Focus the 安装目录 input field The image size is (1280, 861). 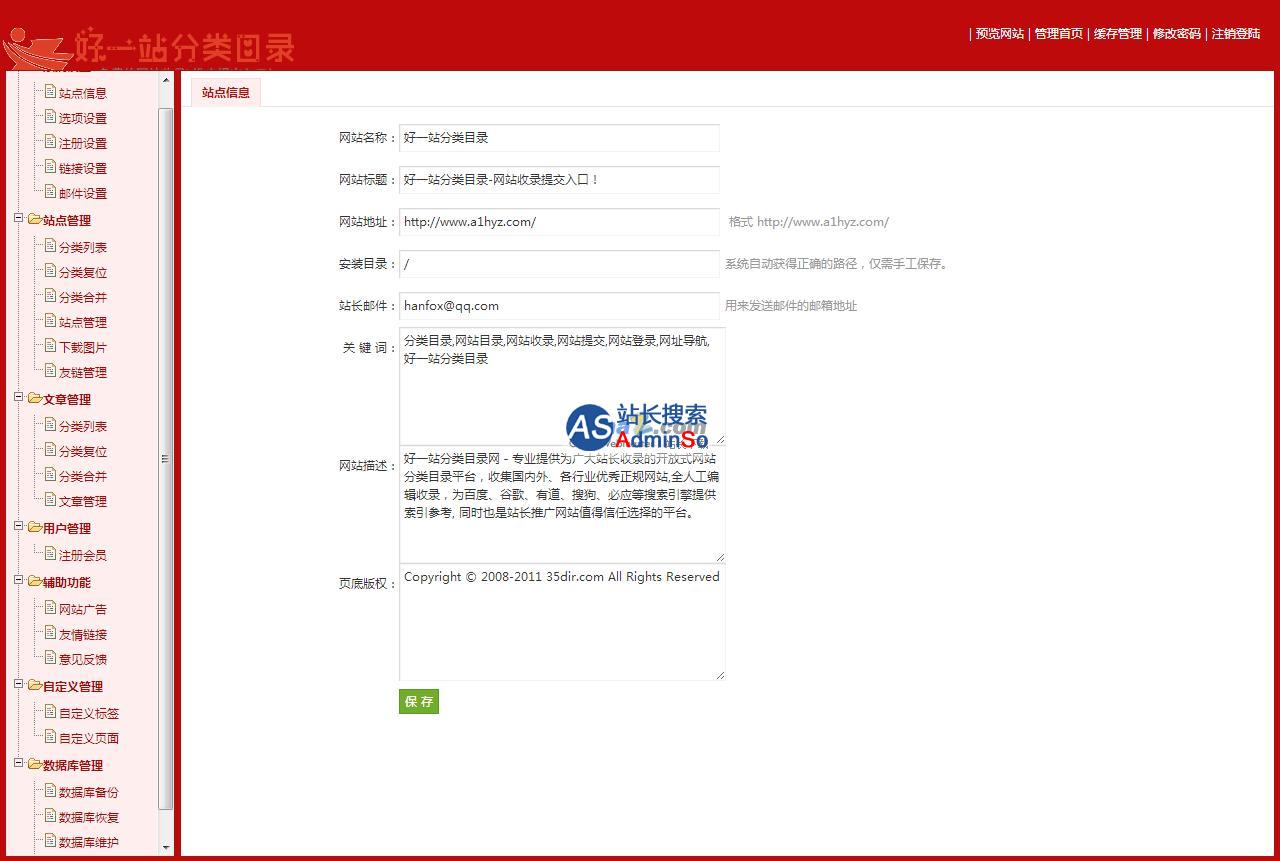click(x=559, y=264)
